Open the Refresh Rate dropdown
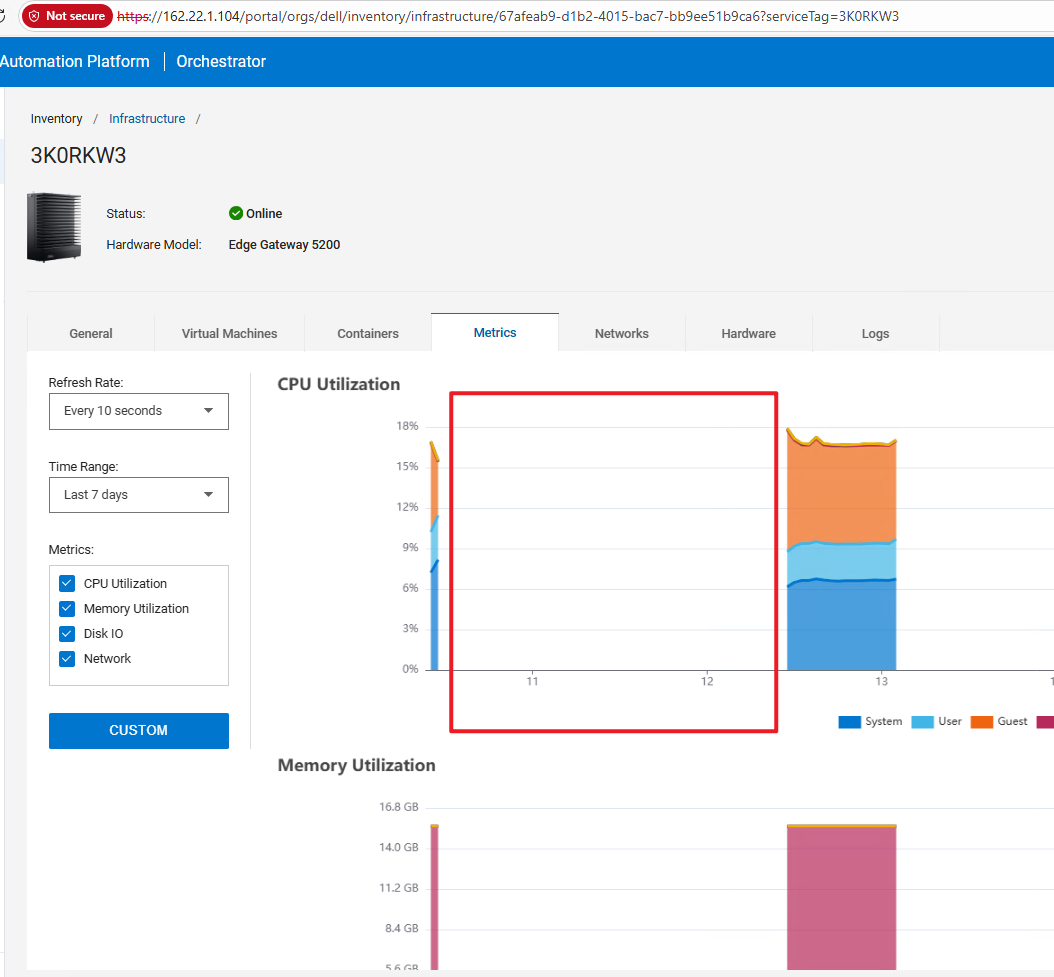The image size is (1054, 977). [138, 411]
